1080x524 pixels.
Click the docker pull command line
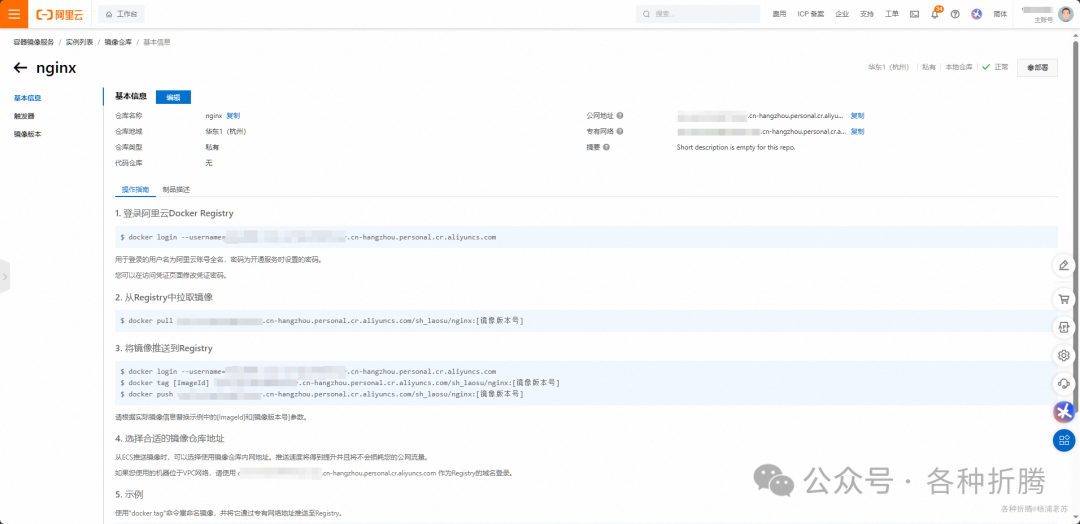(x=322, y=321)
